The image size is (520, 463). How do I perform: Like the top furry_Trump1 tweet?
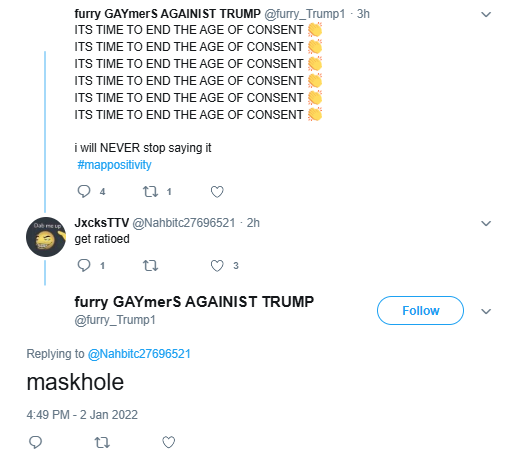coord(217,192)
